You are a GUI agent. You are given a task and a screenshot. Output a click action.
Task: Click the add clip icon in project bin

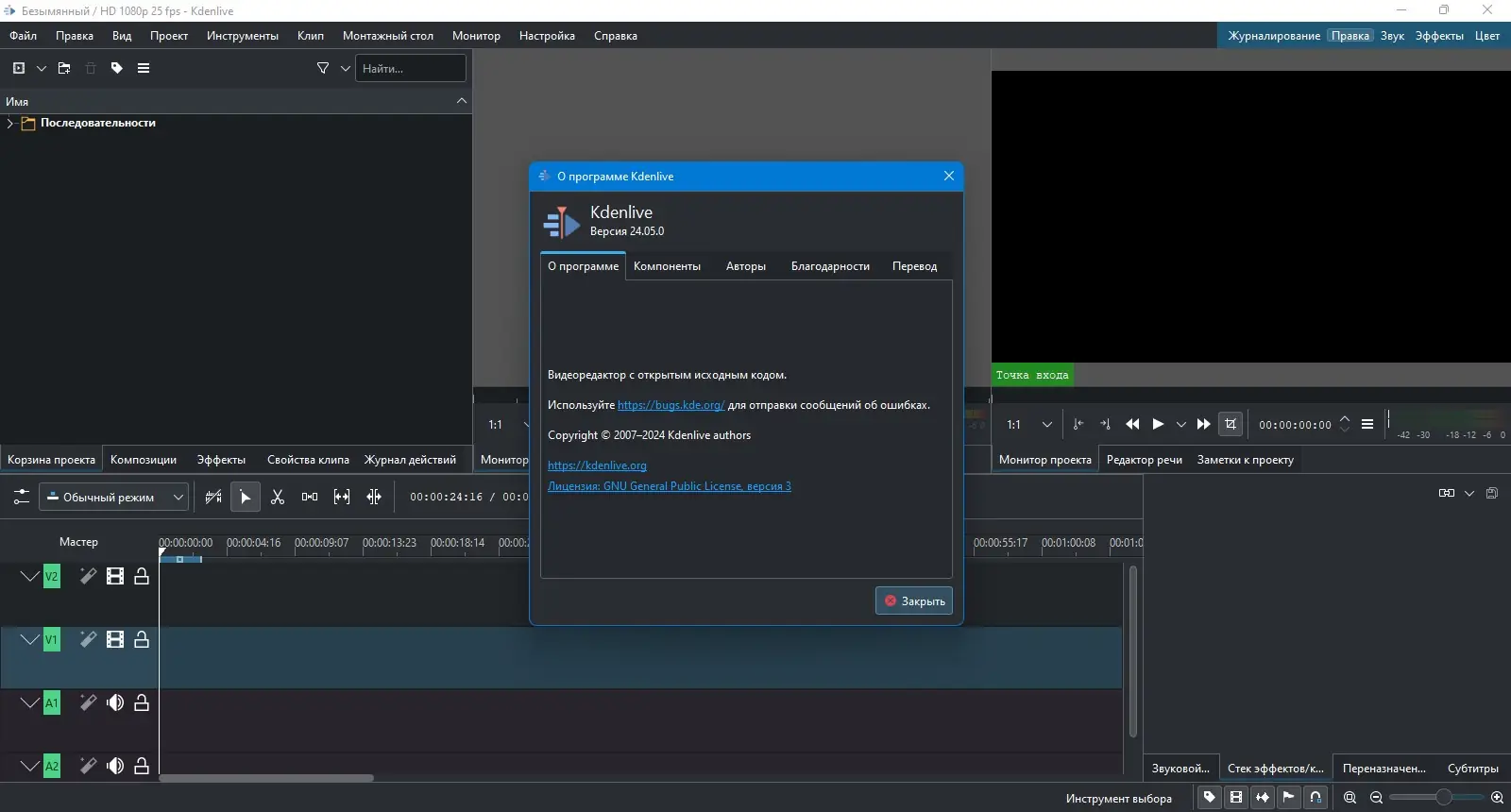(19, 68)
